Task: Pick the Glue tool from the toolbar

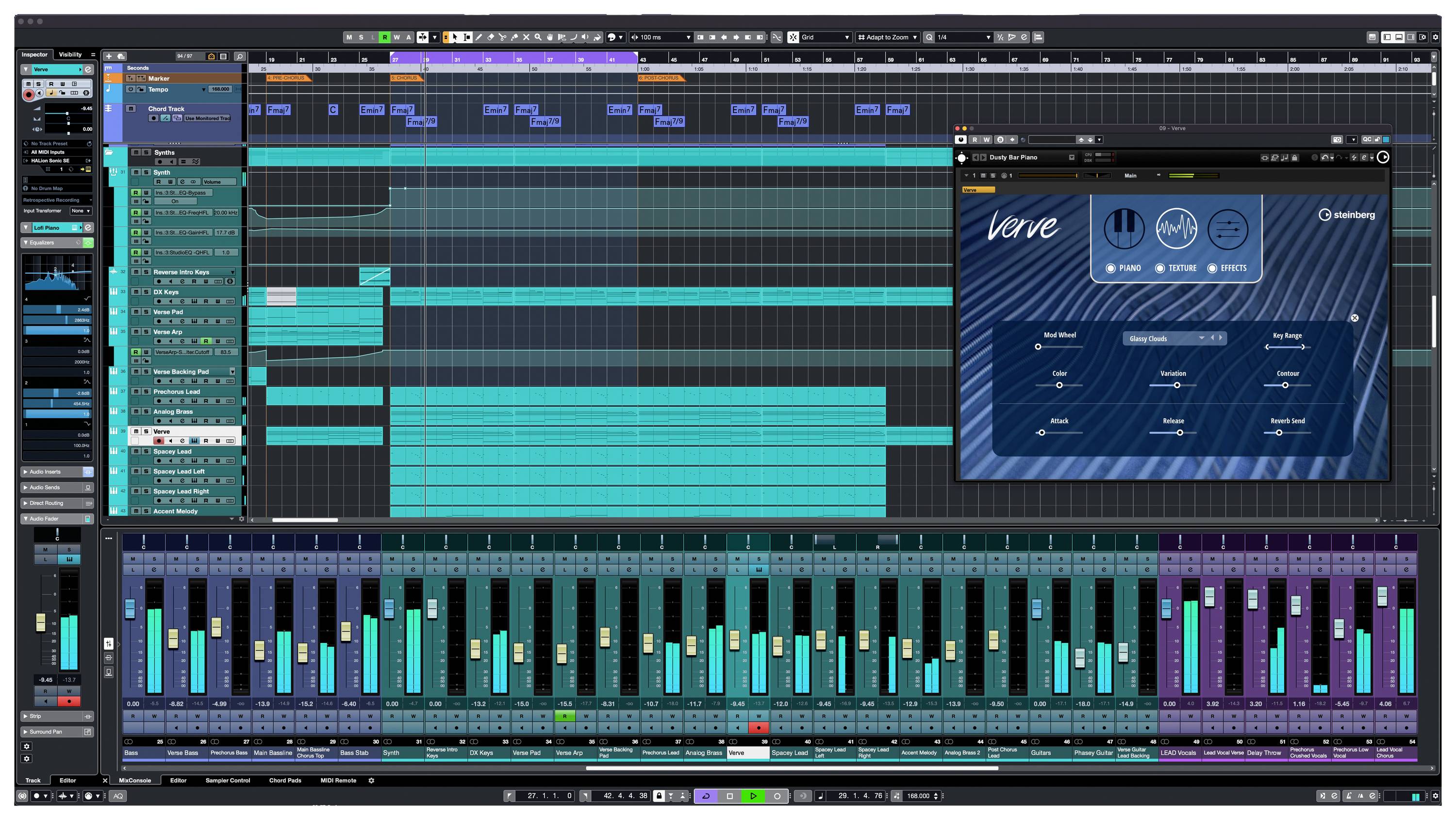Action: 514,37
